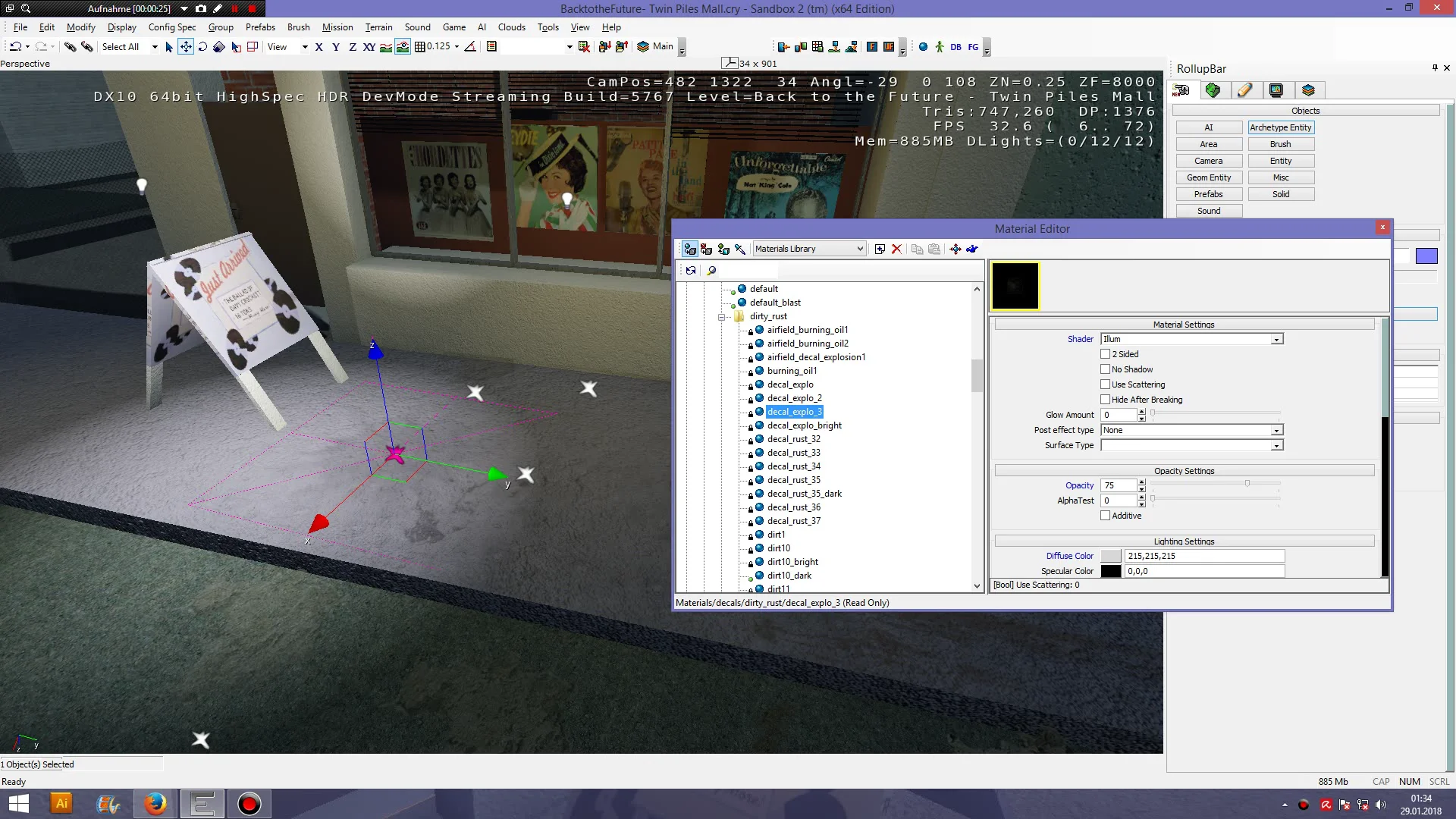This screenshot has width=1456, height=819.
Task: Turn on Additive opacity blending
Action: (1106, 515)
